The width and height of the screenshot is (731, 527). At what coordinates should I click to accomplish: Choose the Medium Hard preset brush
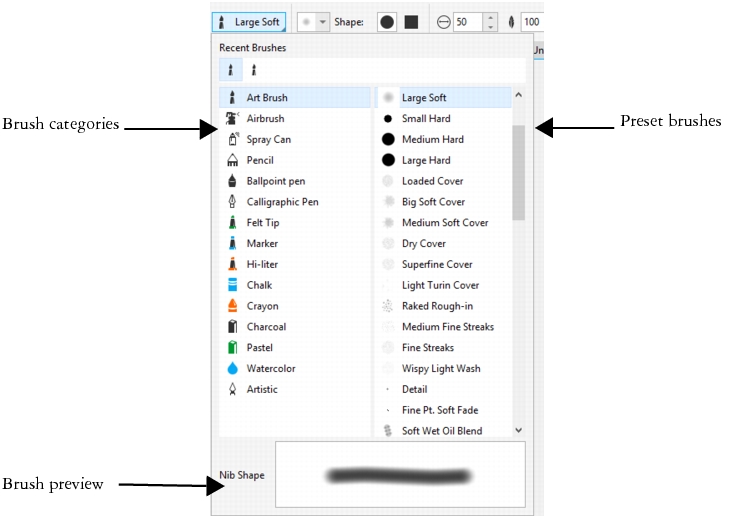(x=432, y=140)
